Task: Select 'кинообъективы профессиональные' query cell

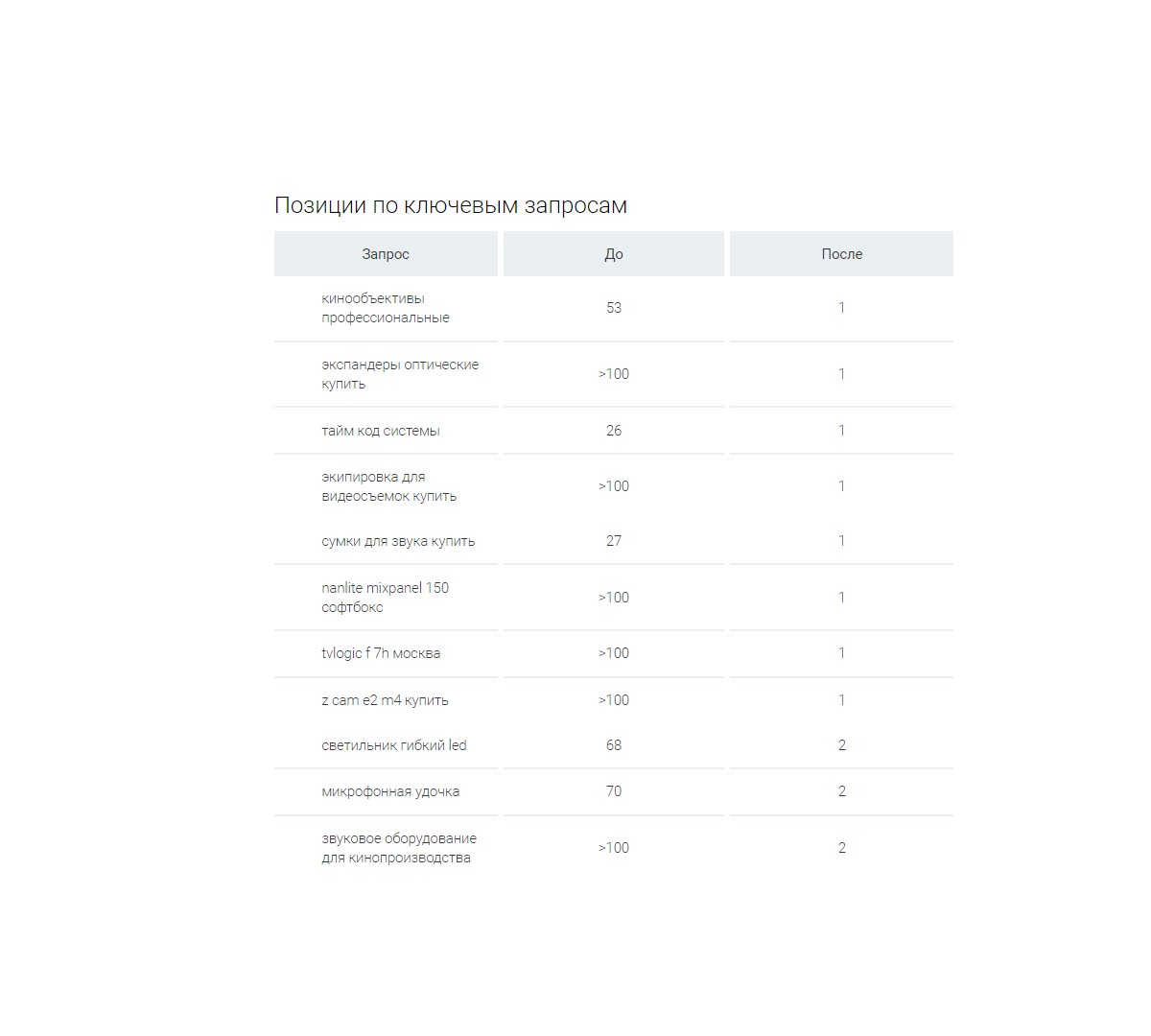Action: coord(386,308)
